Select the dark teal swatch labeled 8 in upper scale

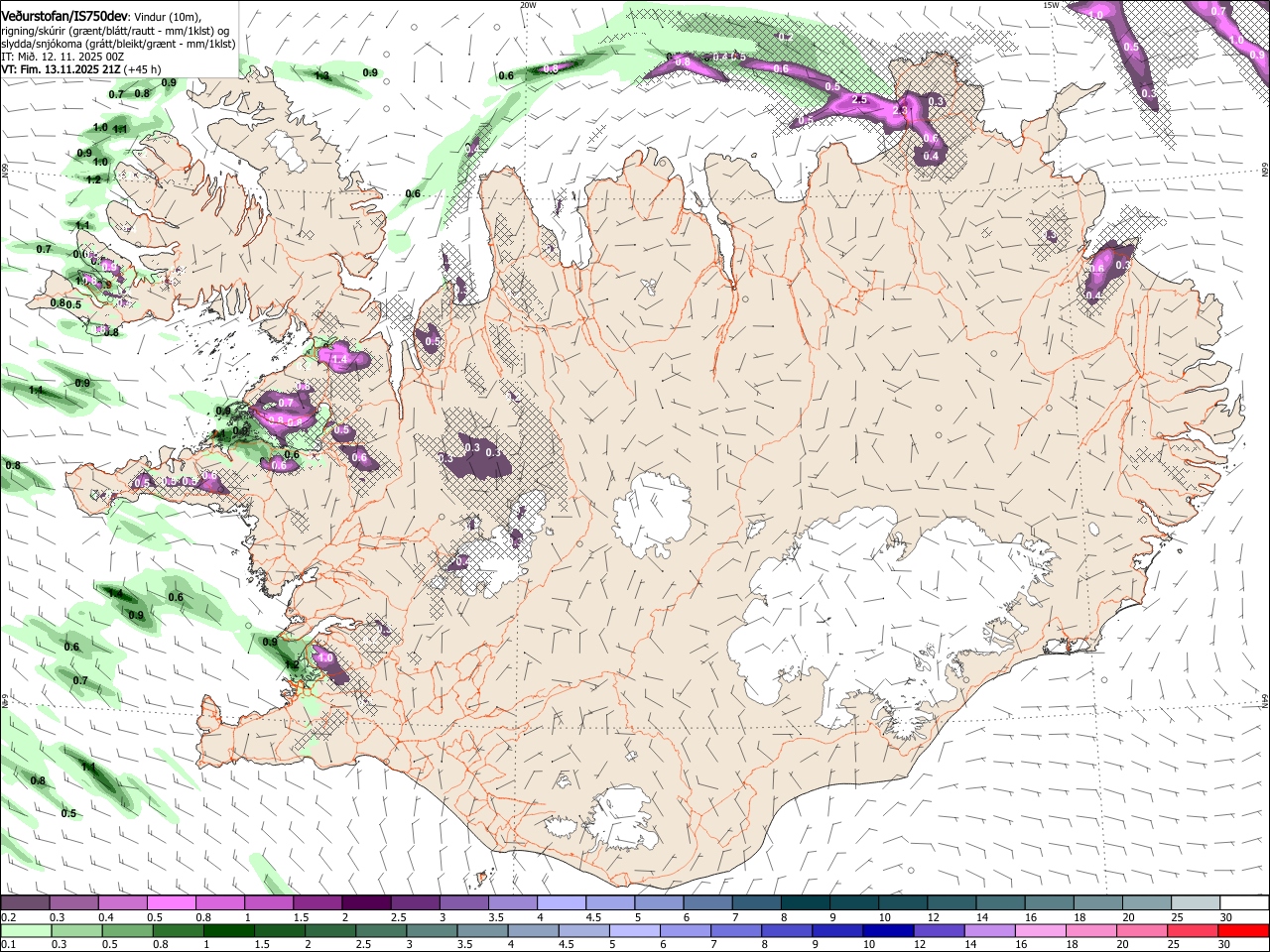pyautogui.click(x=805, y=902)
